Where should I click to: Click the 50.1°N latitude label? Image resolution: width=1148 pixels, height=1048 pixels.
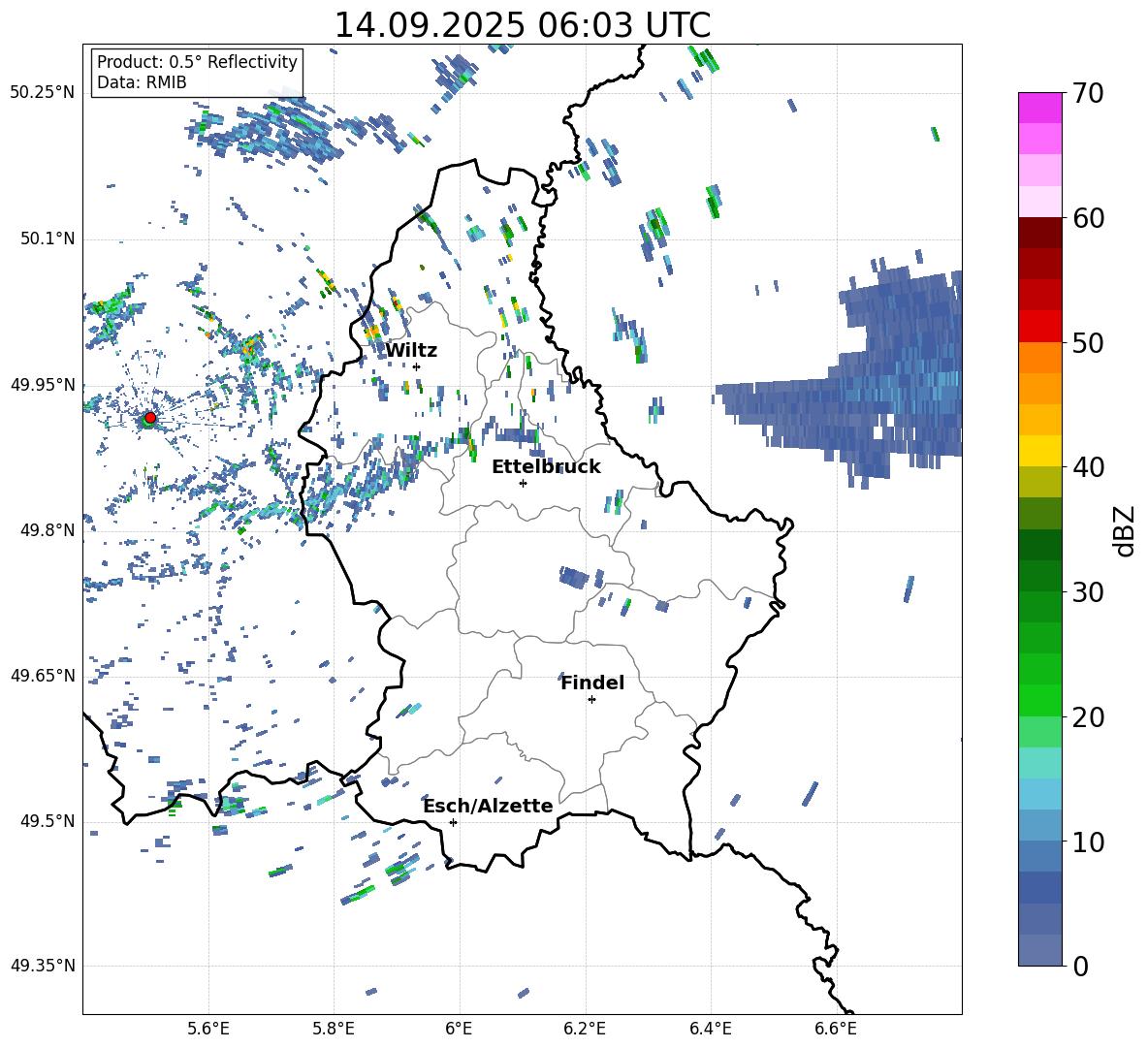47,238
